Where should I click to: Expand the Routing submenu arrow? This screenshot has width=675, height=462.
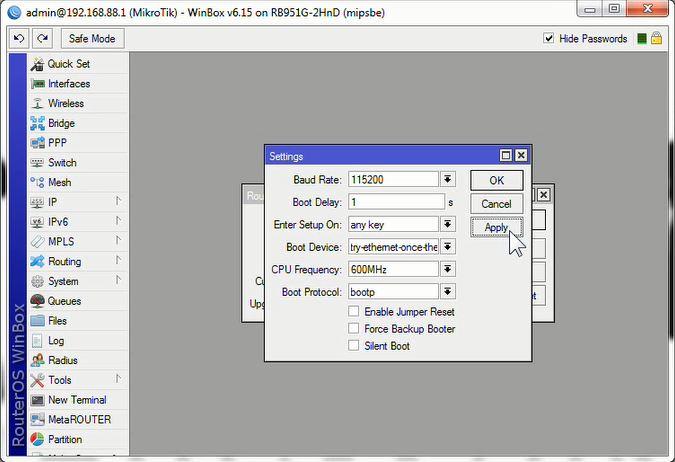tap(118, 260)
